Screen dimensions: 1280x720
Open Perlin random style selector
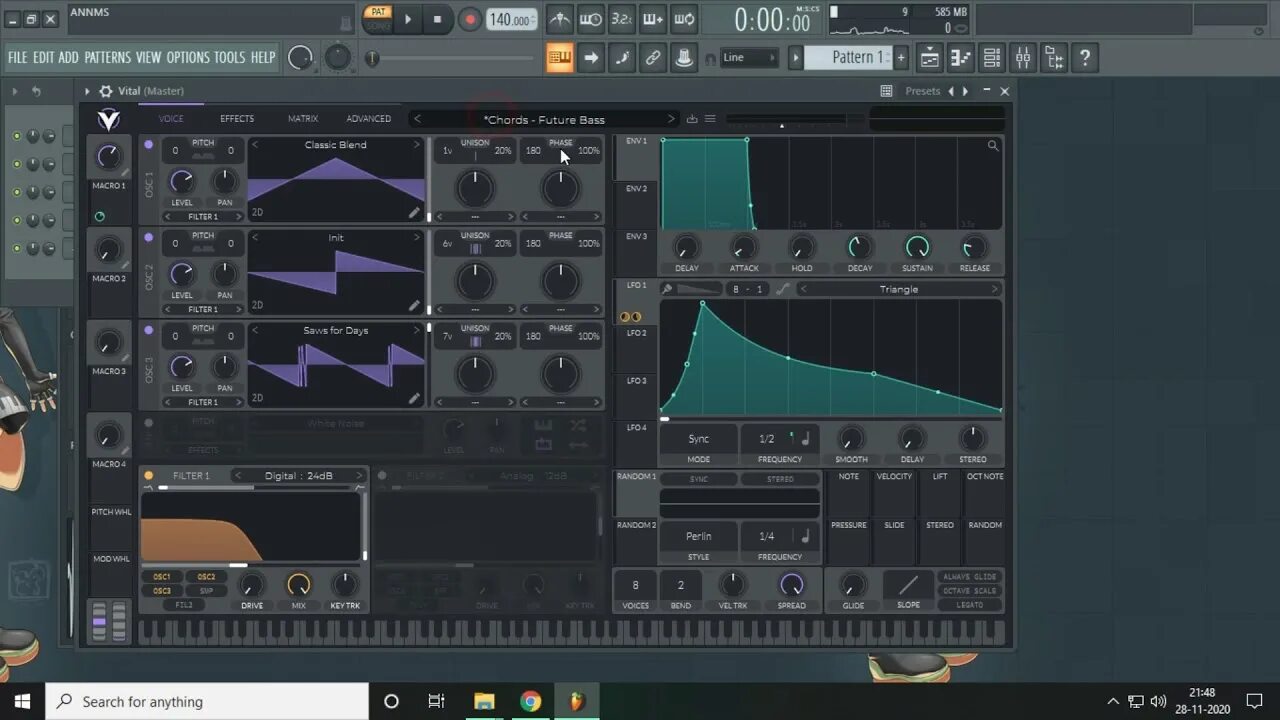tap(698, 536)
